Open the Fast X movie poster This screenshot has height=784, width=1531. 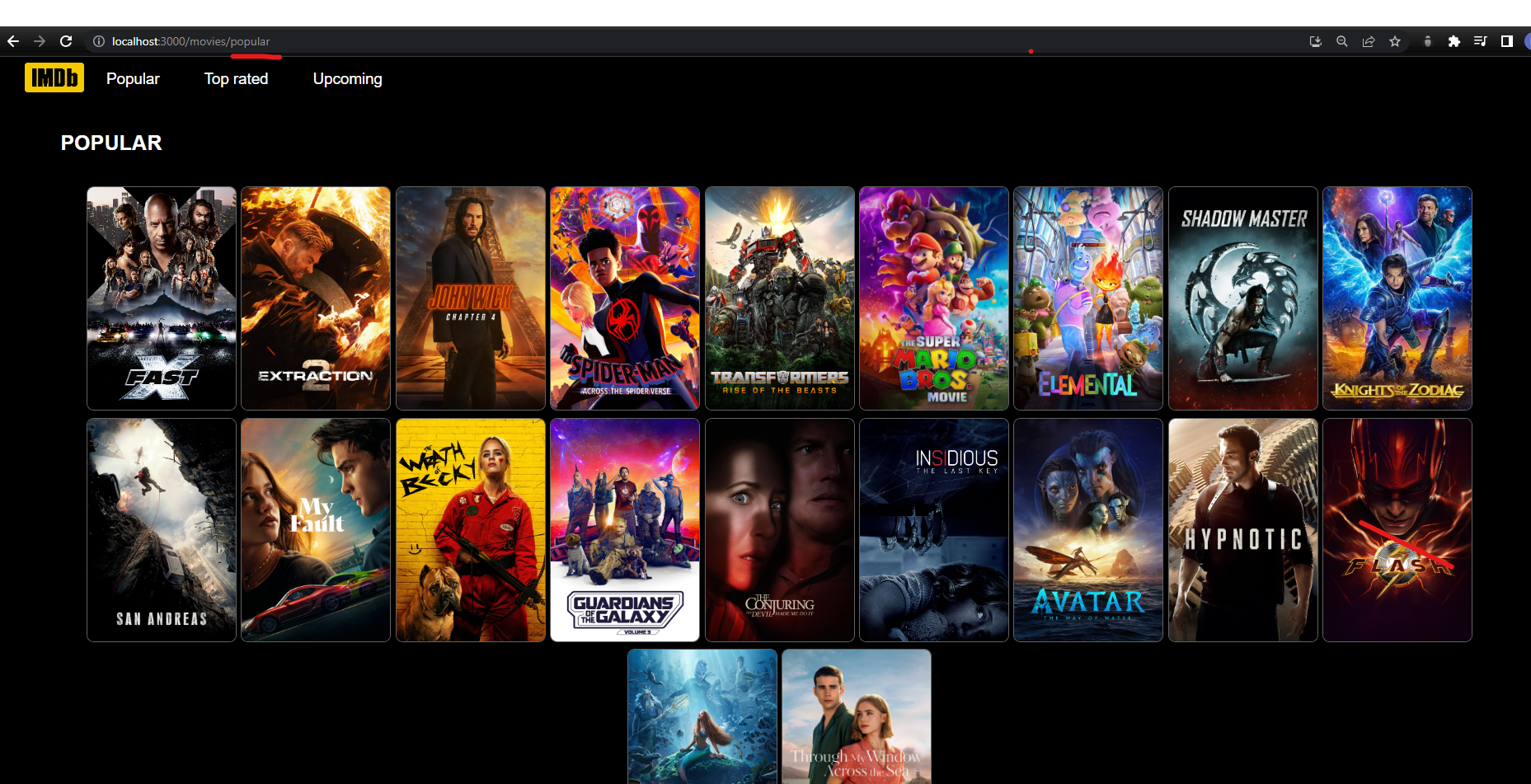pos(162,298)
